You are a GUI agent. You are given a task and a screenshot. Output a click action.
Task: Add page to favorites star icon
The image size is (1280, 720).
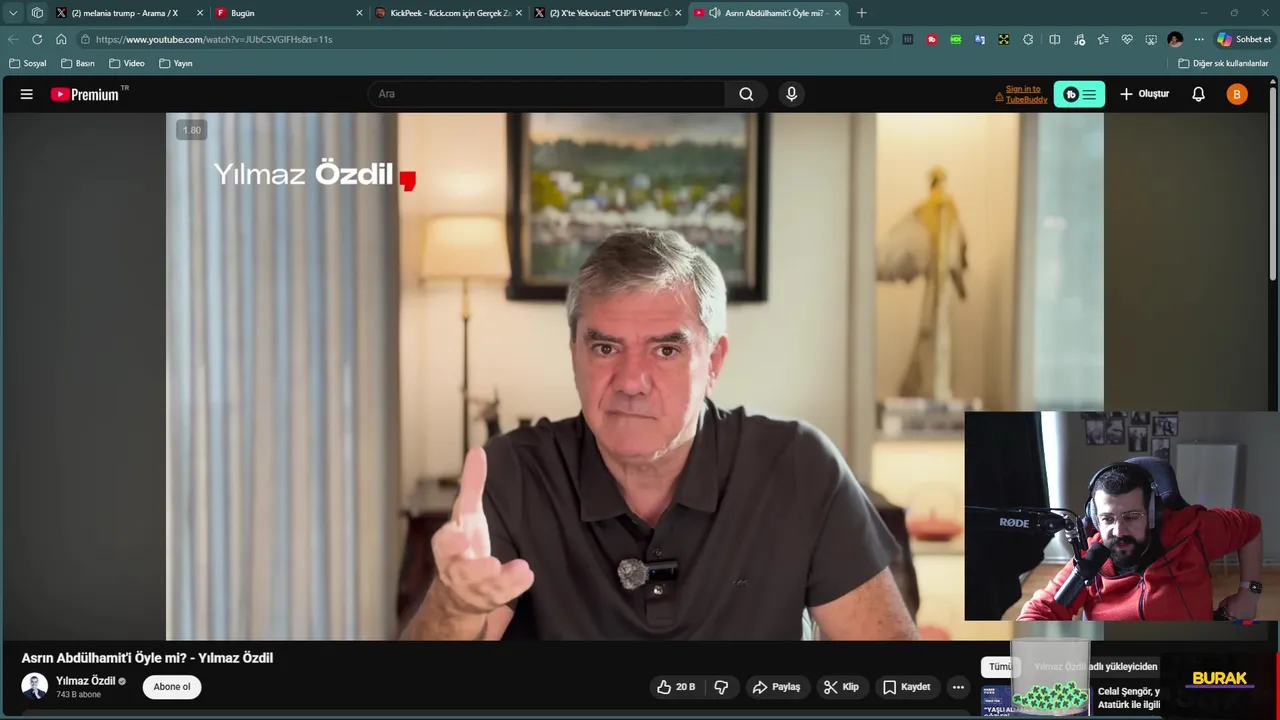884,39
